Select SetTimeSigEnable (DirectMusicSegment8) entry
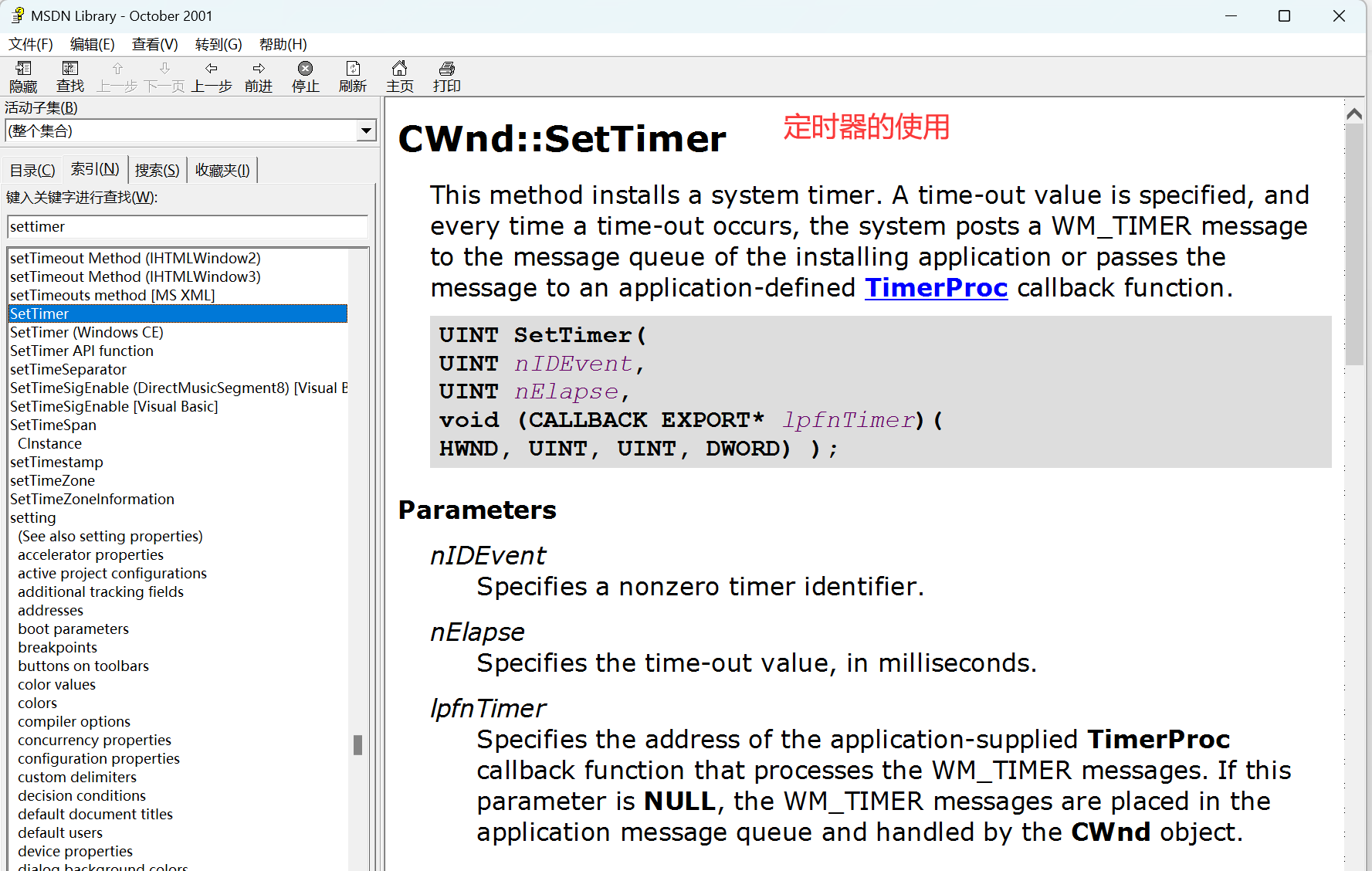 click(x=178, y=388)
